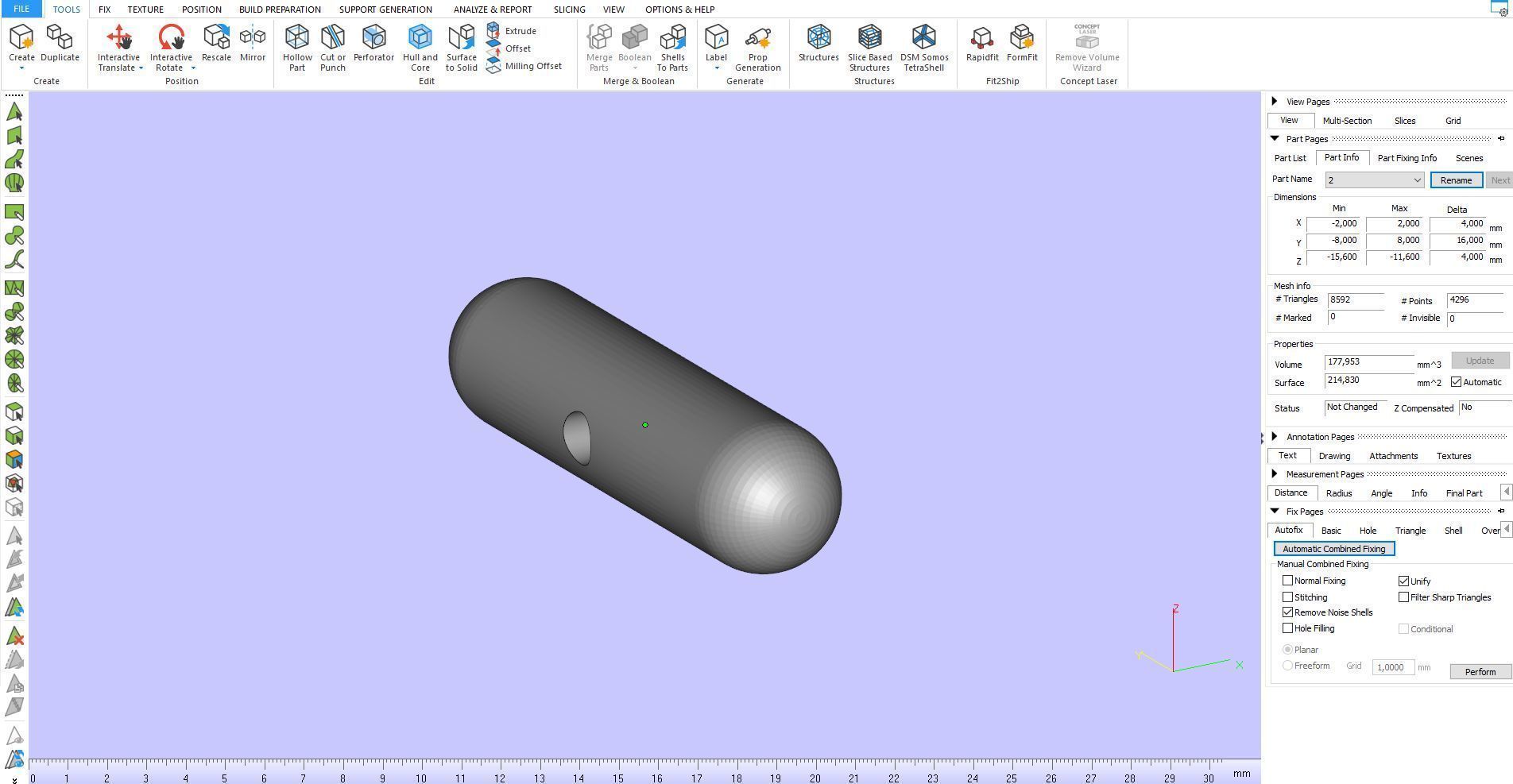The height and width of the screenshot is (784, 1513).
Task: Select the Perforator tool
Action: pos(373,43)
